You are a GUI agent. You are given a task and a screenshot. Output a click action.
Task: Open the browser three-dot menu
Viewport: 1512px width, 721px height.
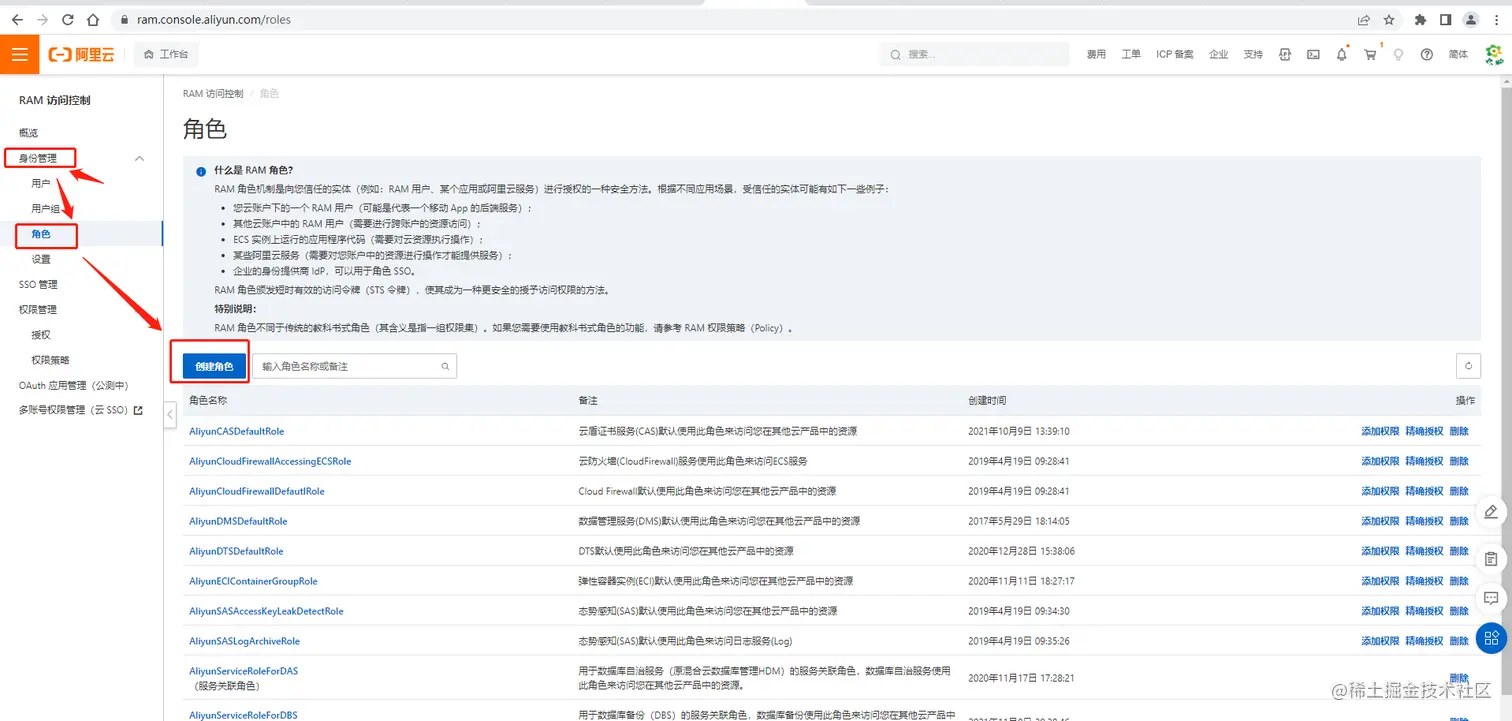pos(1496,19)
